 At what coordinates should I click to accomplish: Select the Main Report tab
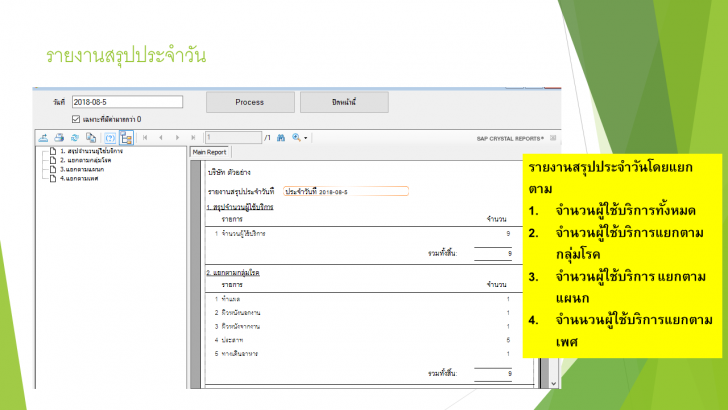pos(210,152)
